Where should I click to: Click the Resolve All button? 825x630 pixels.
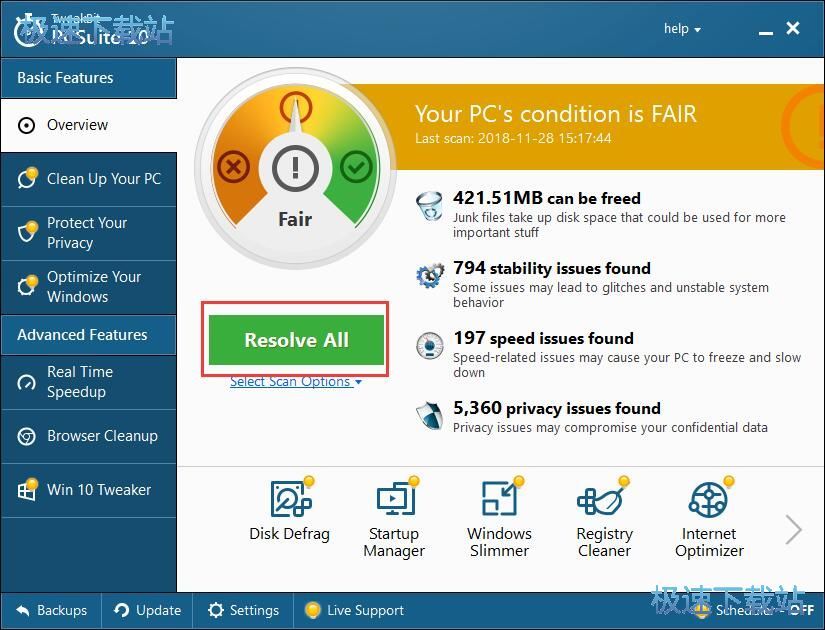pyautogui.click(x=296, y=340)
